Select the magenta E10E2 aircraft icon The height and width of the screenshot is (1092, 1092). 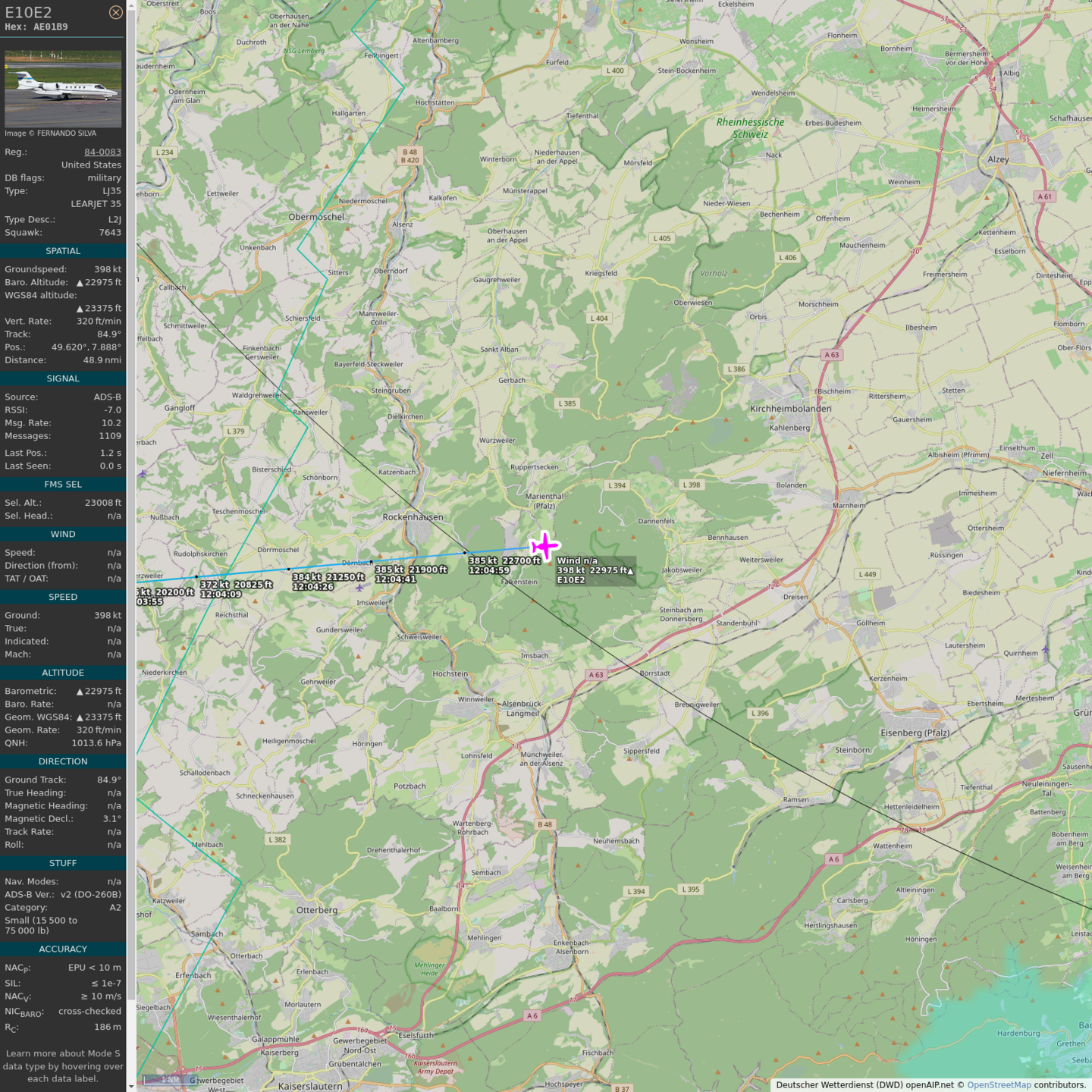coord(544,546)
